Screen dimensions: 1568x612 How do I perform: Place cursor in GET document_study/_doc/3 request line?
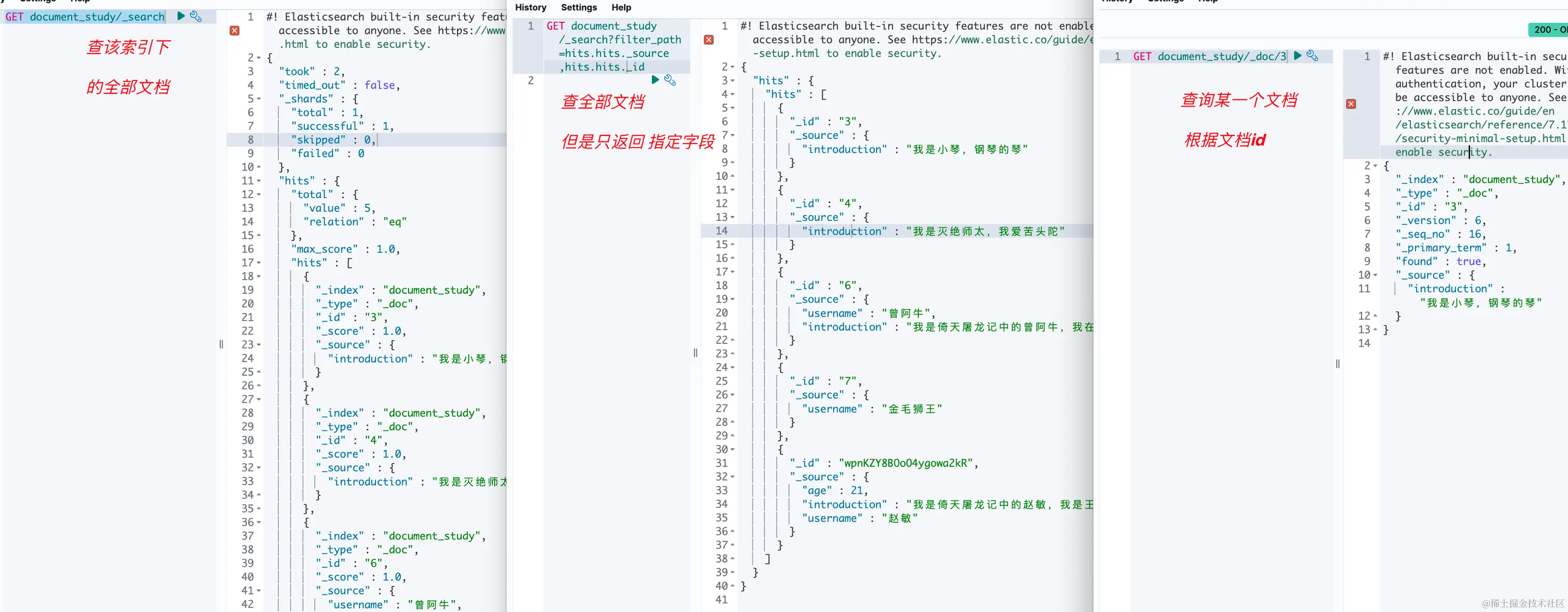click(1210, 56)
